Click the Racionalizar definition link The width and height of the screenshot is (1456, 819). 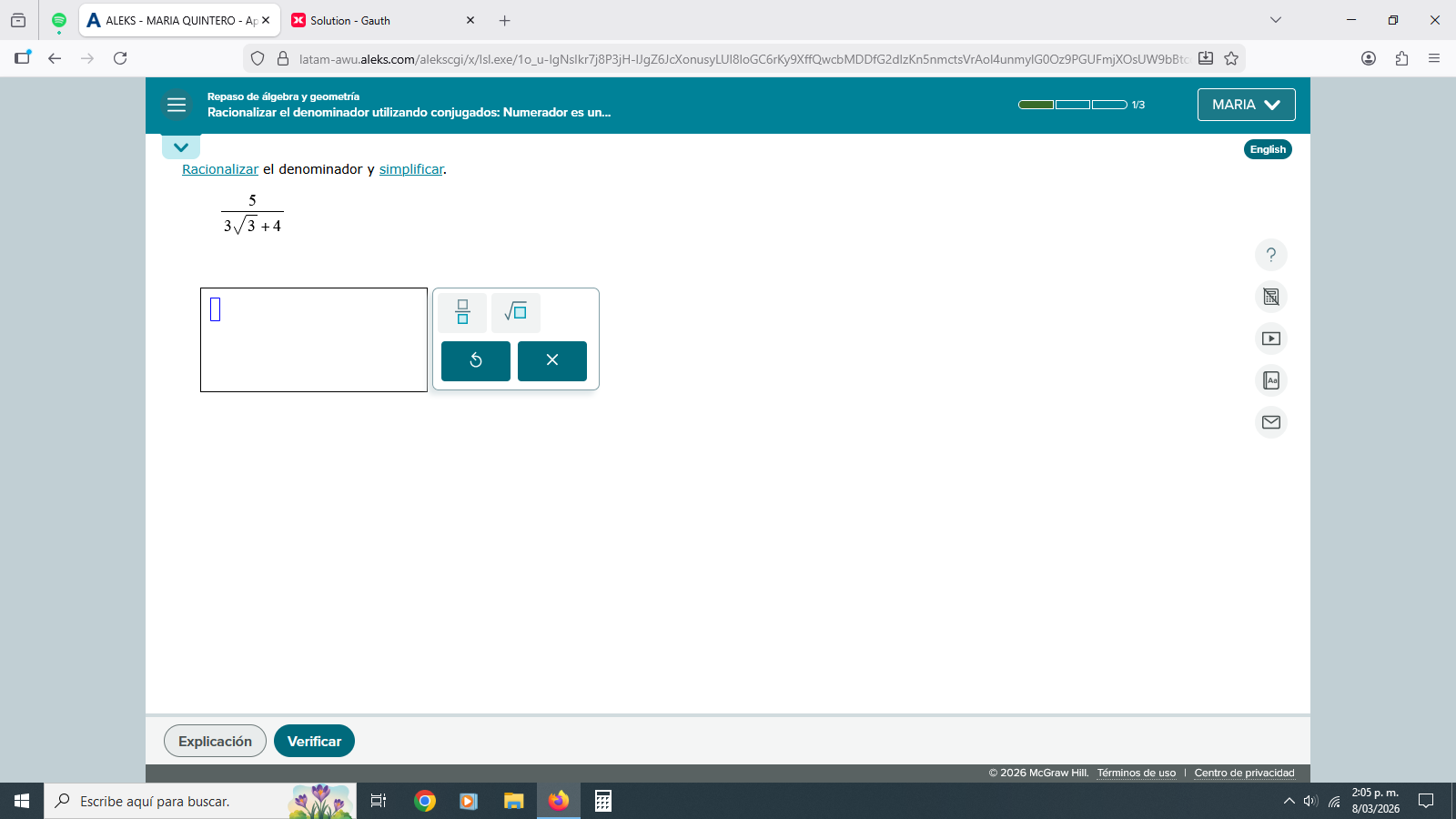(220, 169)
